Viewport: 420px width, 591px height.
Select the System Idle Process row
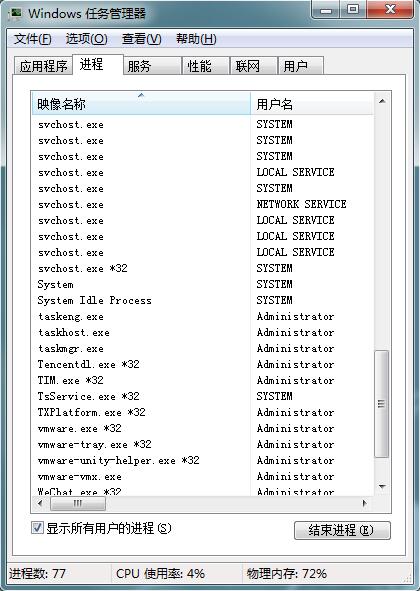[x=202, y=300]
